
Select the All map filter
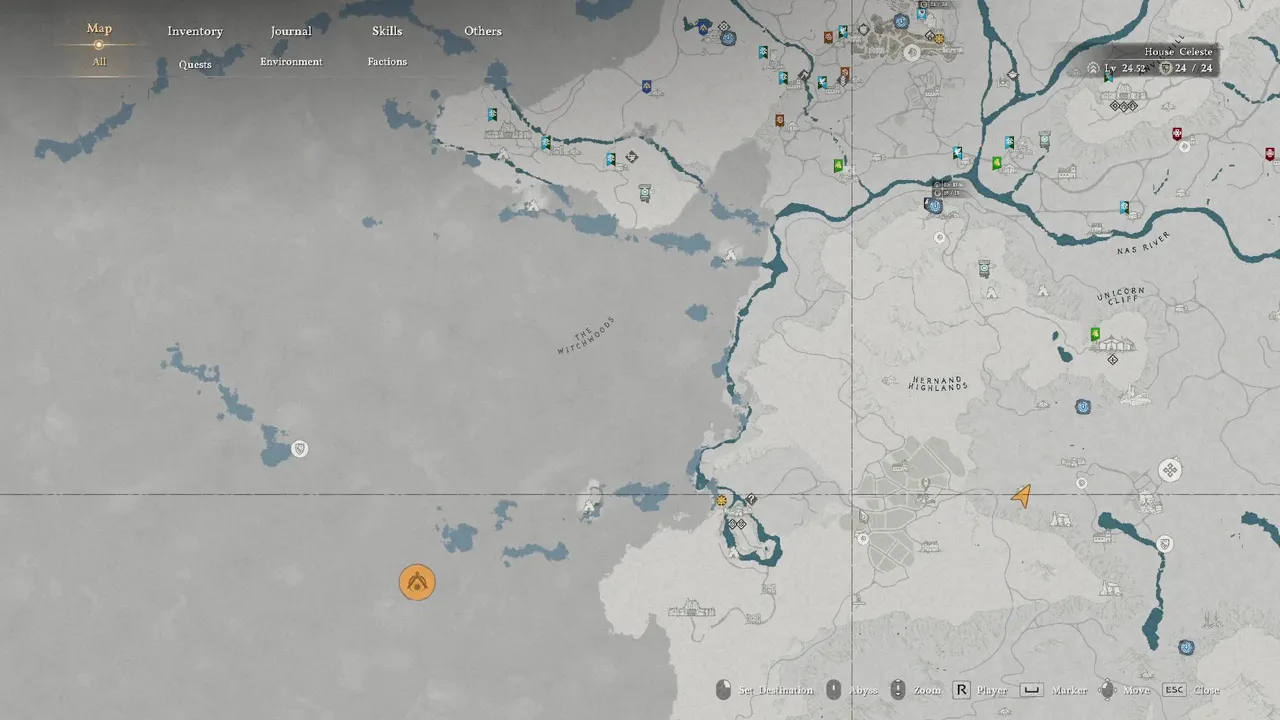pos(99,62)
